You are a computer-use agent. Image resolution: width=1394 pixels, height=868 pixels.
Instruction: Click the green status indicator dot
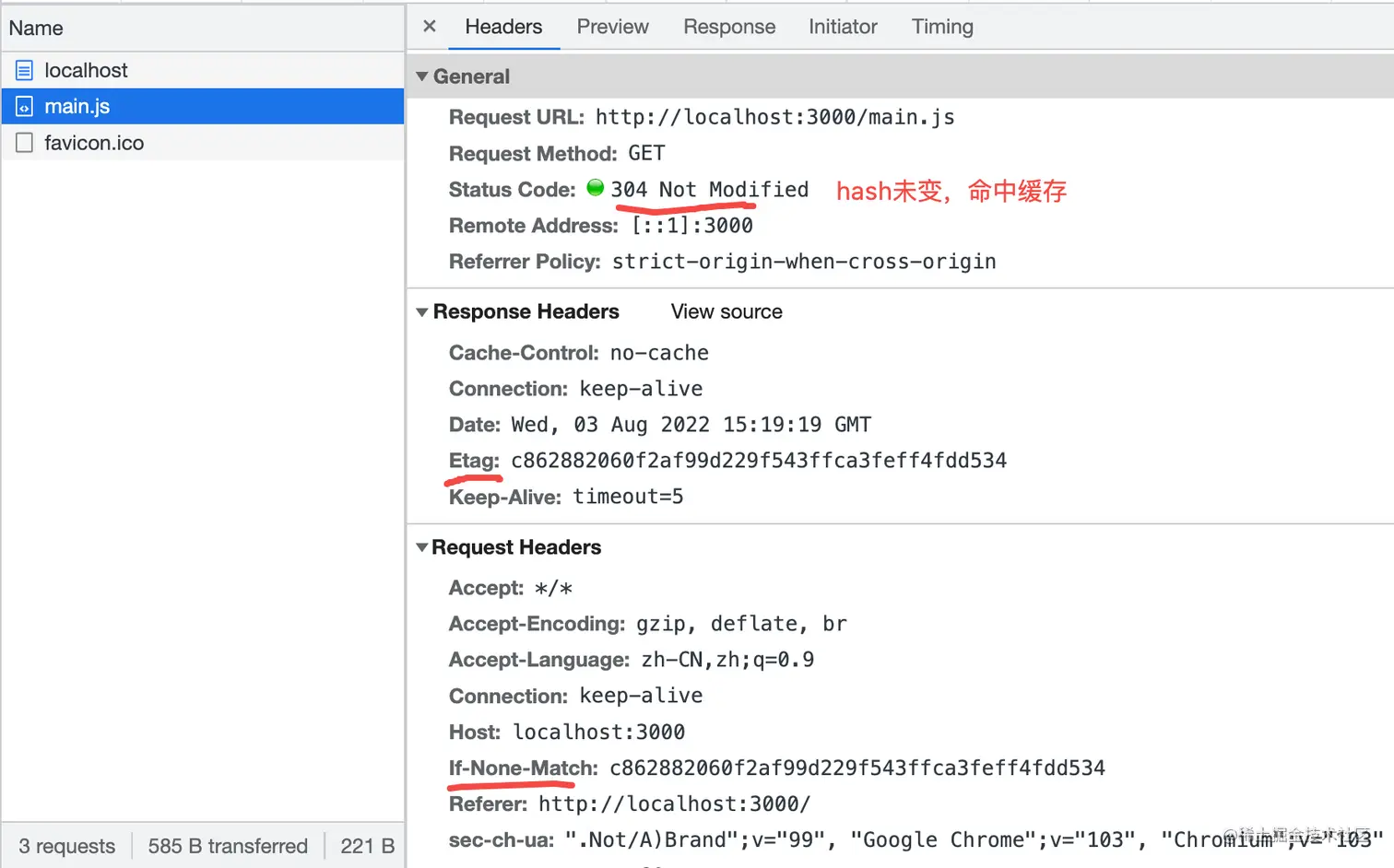coord(596,188)
